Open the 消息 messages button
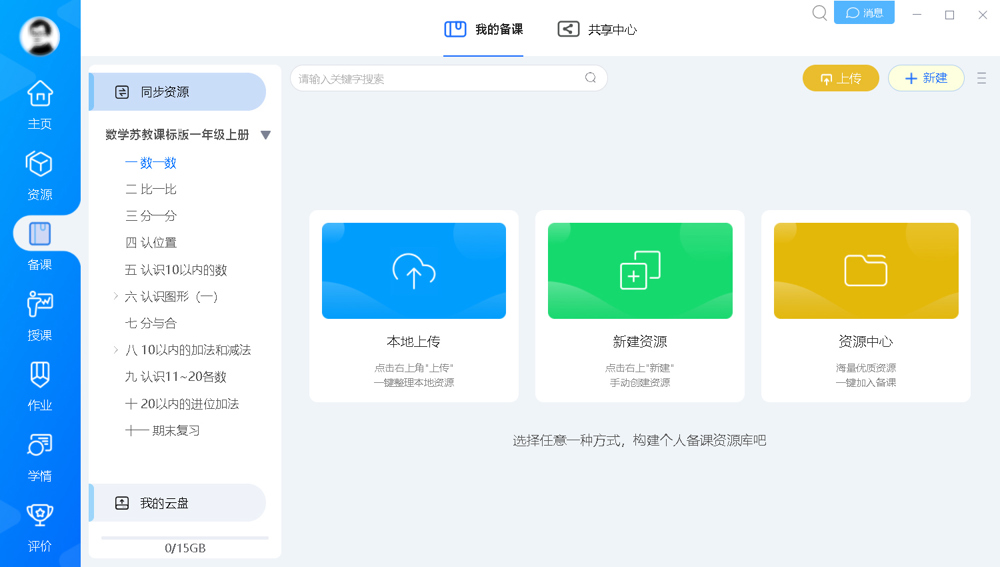1000x567 pixels. (x=865, y=13)
